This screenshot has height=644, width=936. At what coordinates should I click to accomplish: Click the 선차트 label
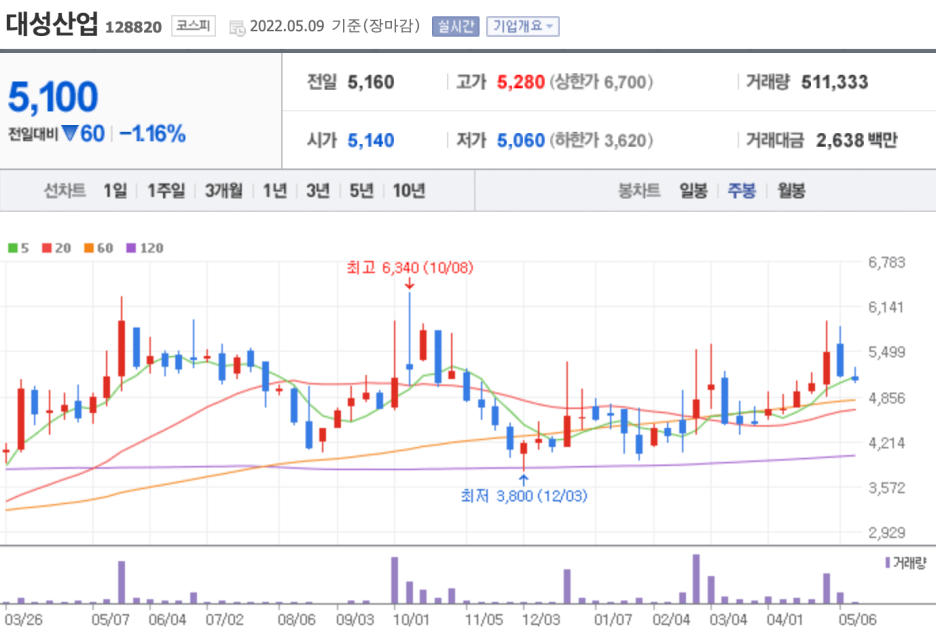(x=65, y=191)
